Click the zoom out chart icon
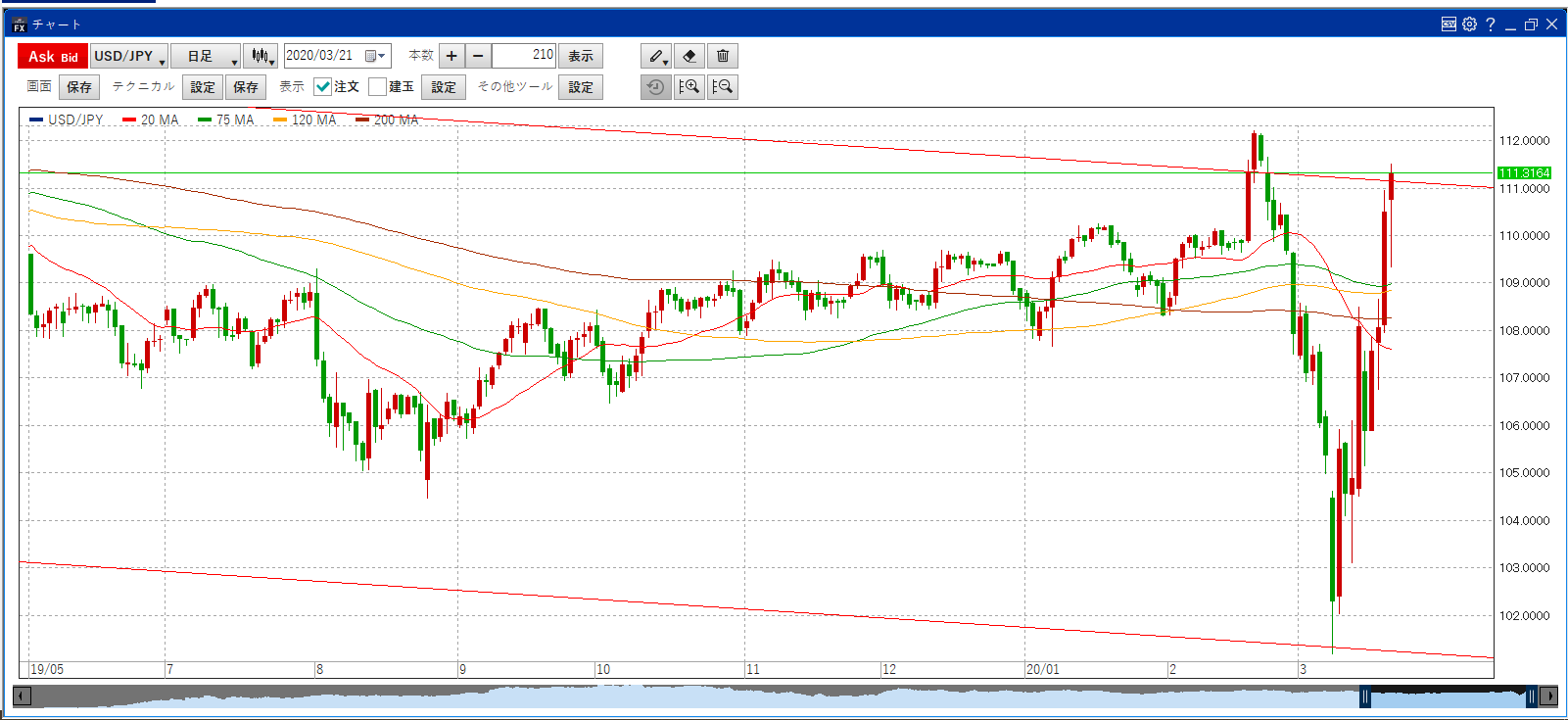Image resolution: width=1568 pixels, height=720 pixels. pos(723,87)
